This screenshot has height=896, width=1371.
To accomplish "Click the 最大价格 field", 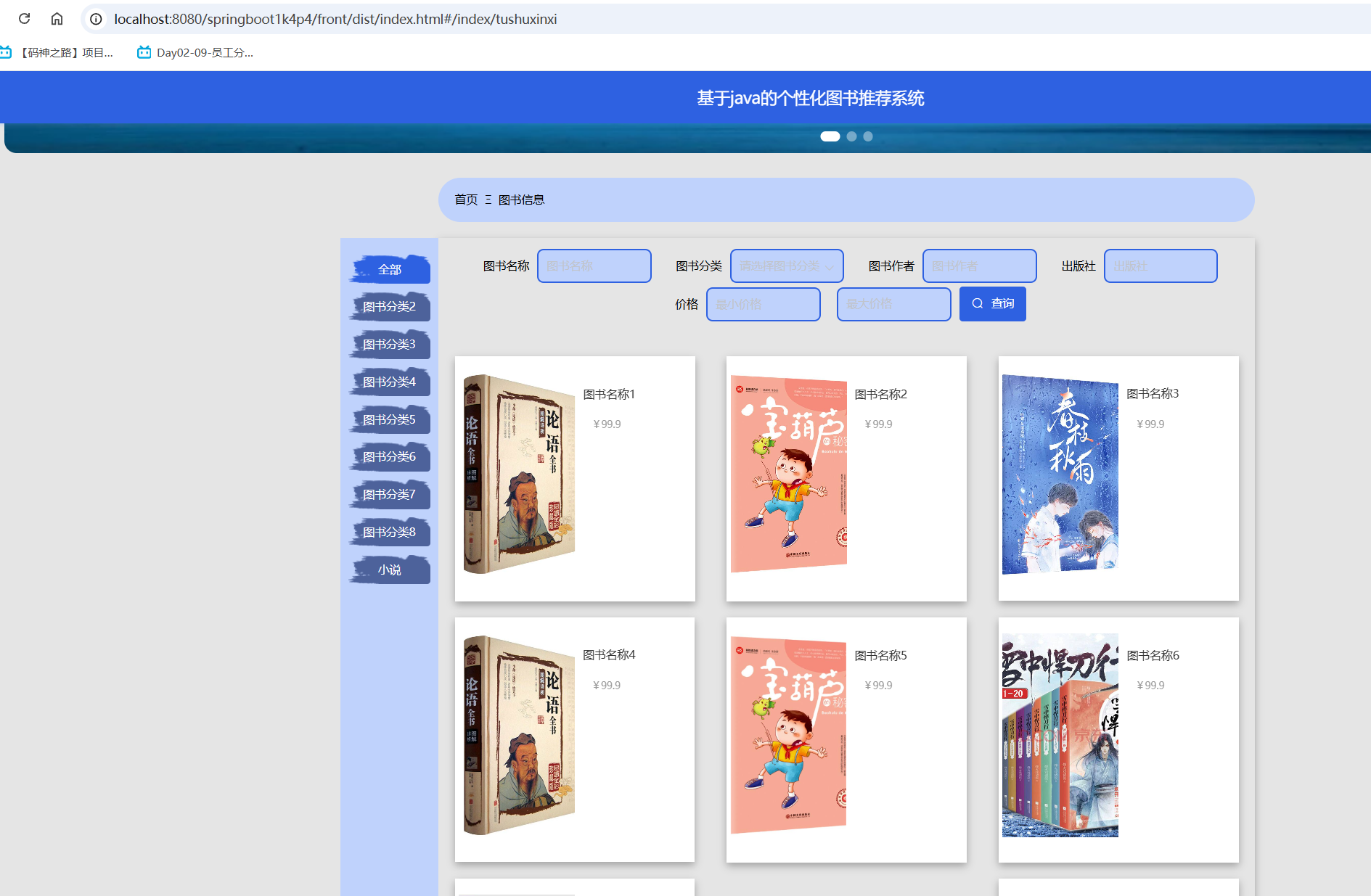I will pyautogui.click(x=893, y=304).
